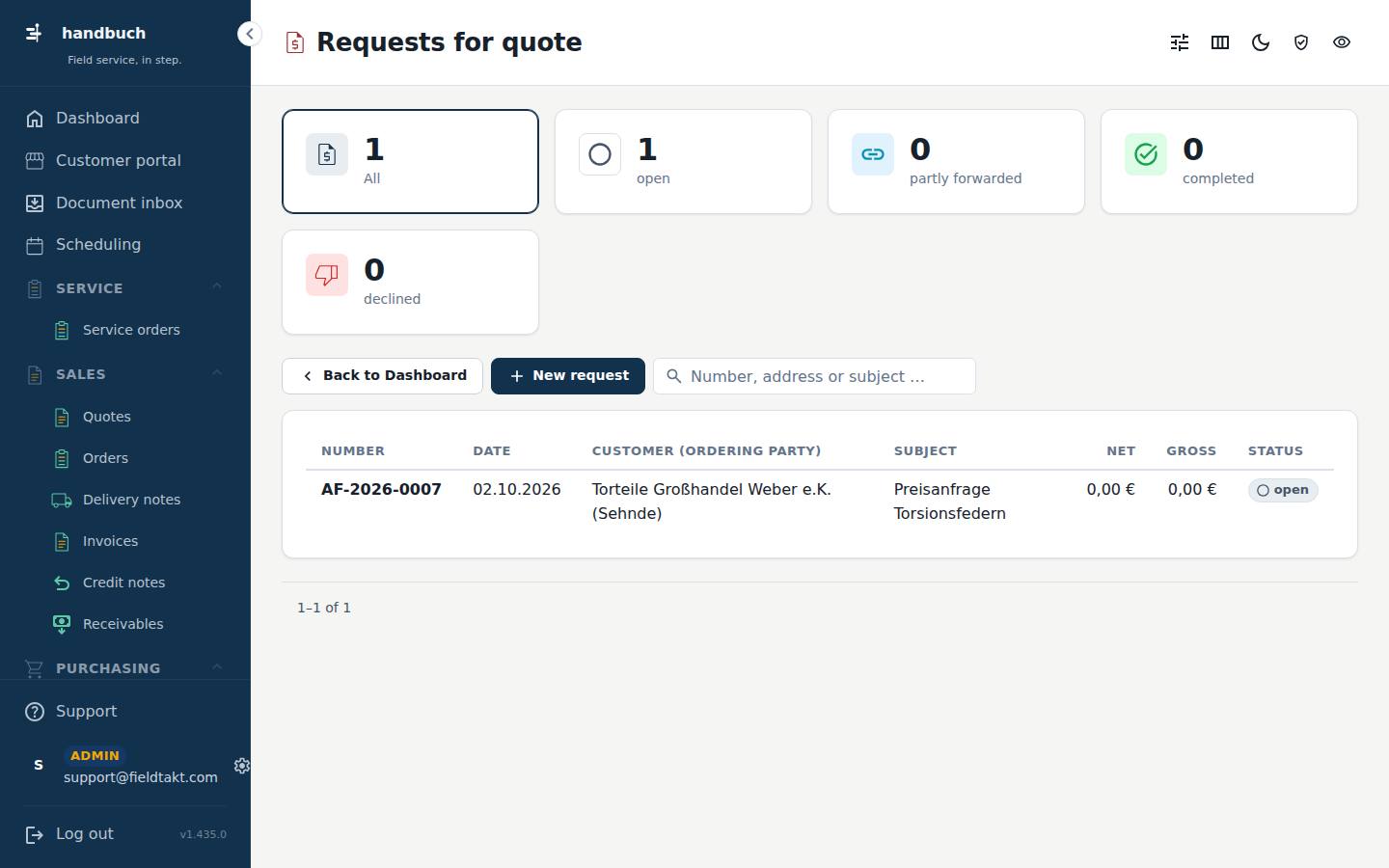Screen dimensions: 1389x868
Task: Open request AF-2026-0007
Action: 381,489
